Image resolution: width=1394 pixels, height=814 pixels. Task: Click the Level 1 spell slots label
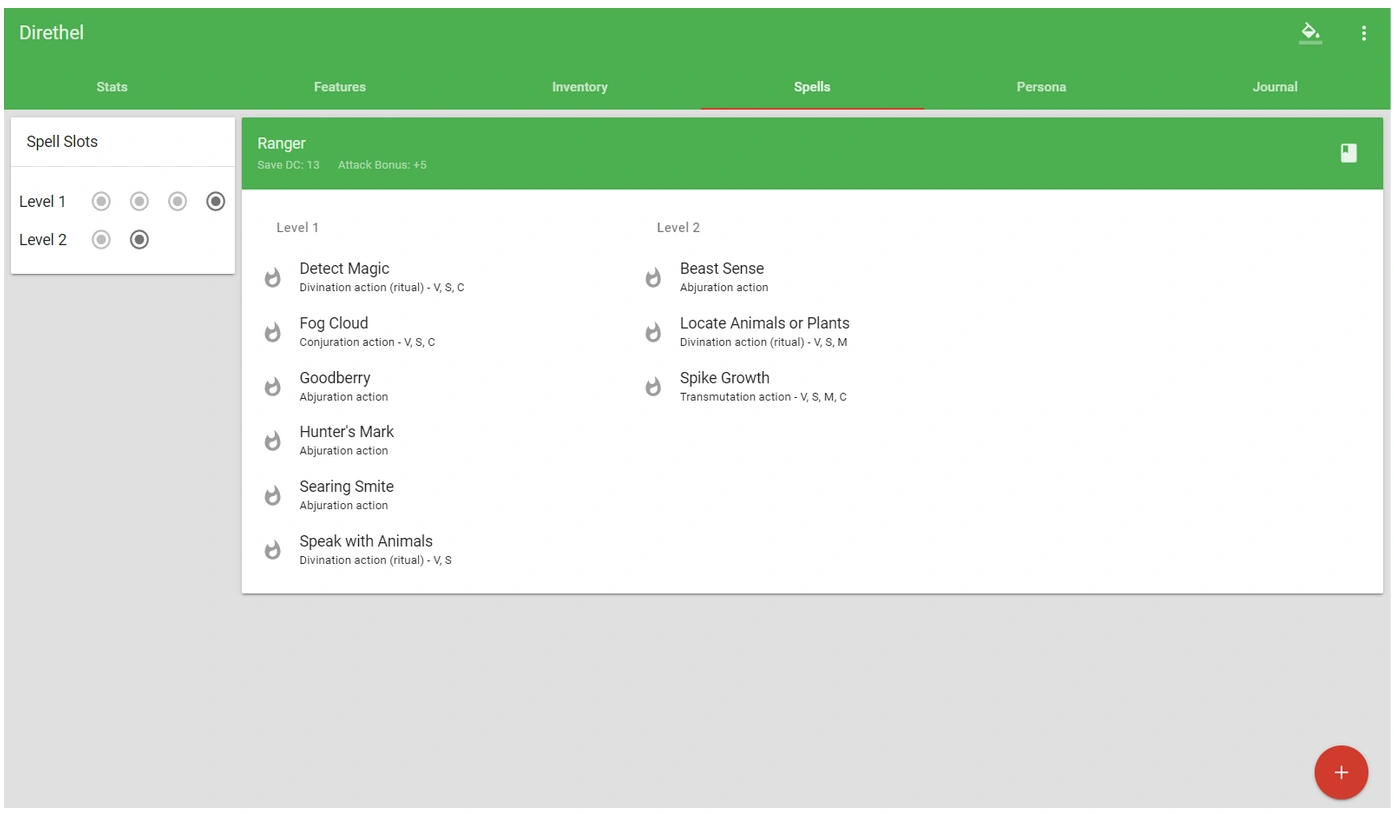42,202
